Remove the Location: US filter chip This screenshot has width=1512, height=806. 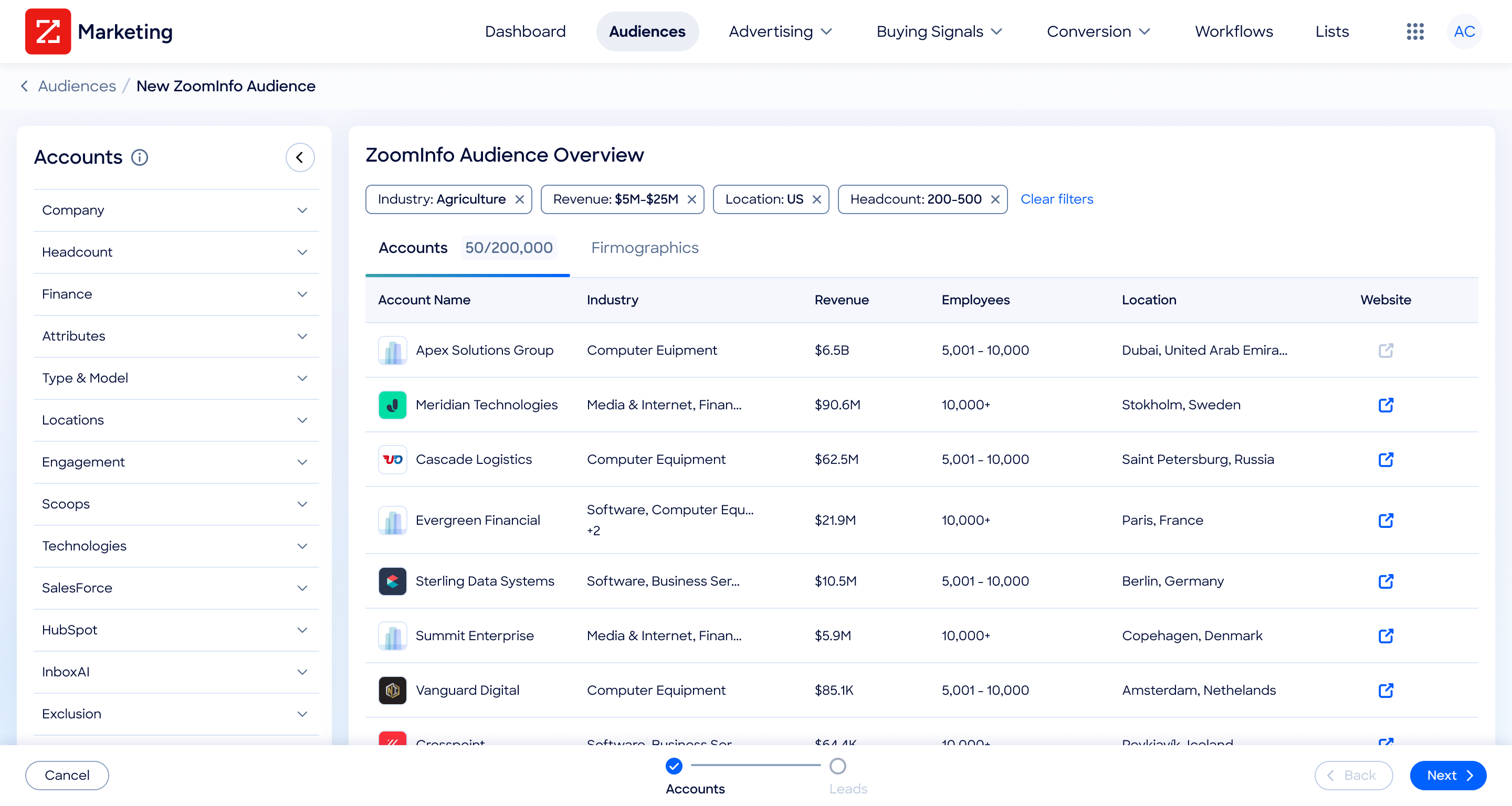coord(816,199)
